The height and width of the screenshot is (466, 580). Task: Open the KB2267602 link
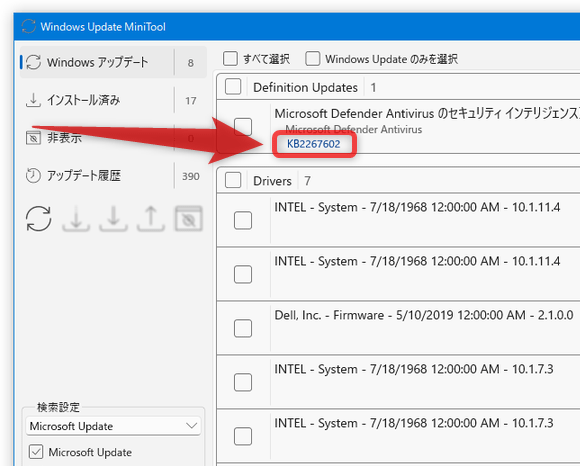tap(314, 144)
